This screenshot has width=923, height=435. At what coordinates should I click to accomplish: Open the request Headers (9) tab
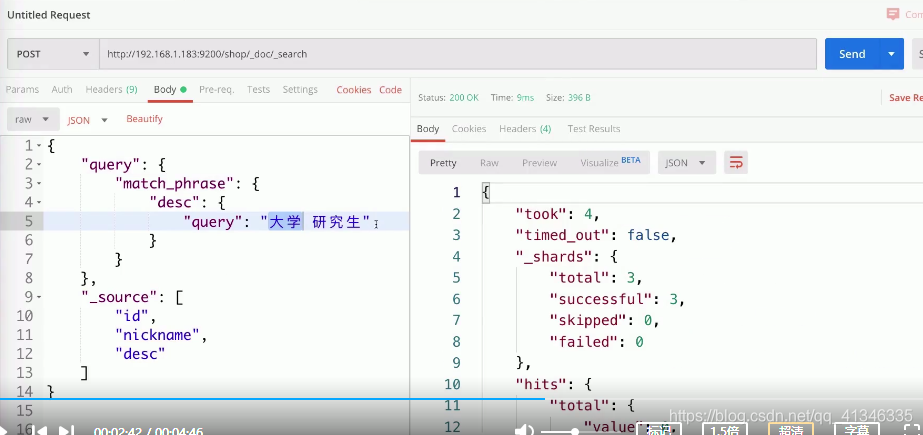point(111,89)
